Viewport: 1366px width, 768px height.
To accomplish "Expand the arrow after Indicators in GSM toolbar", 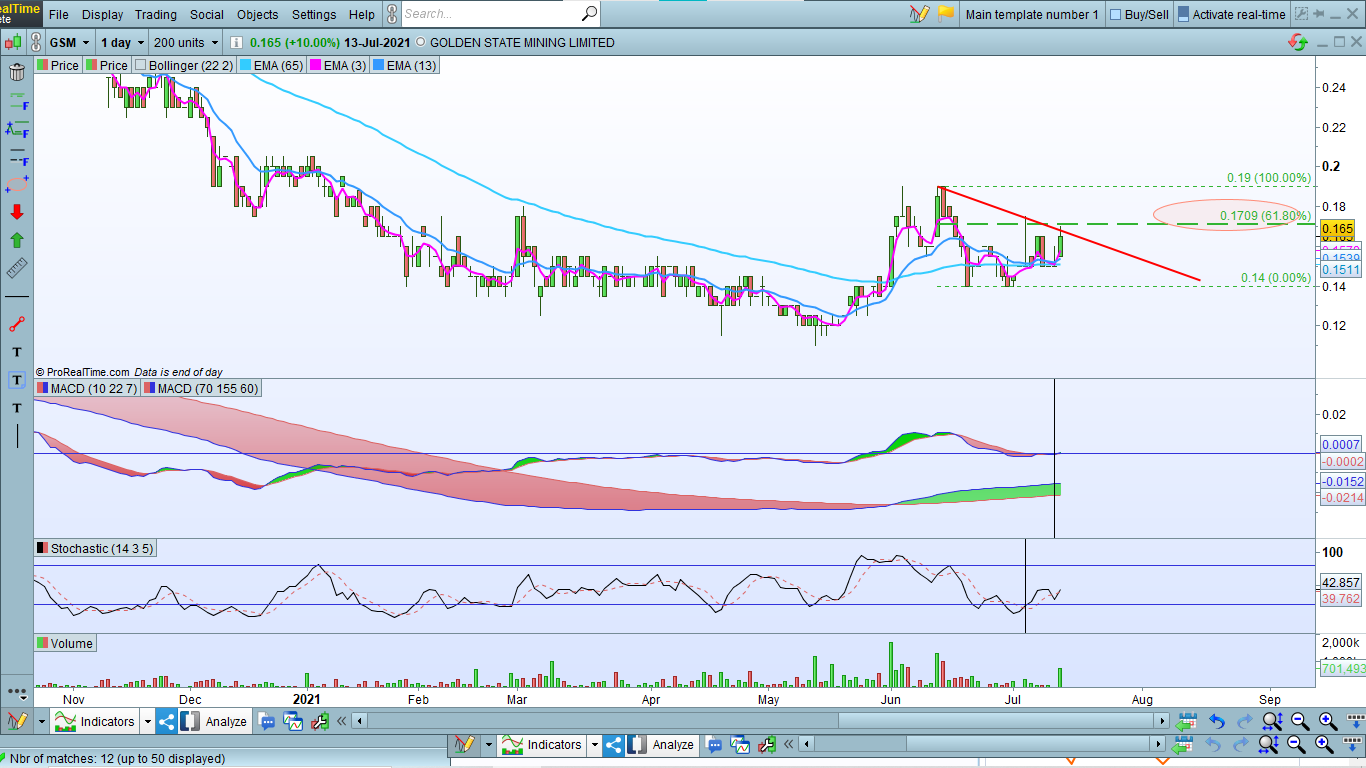I will (148, 721).
